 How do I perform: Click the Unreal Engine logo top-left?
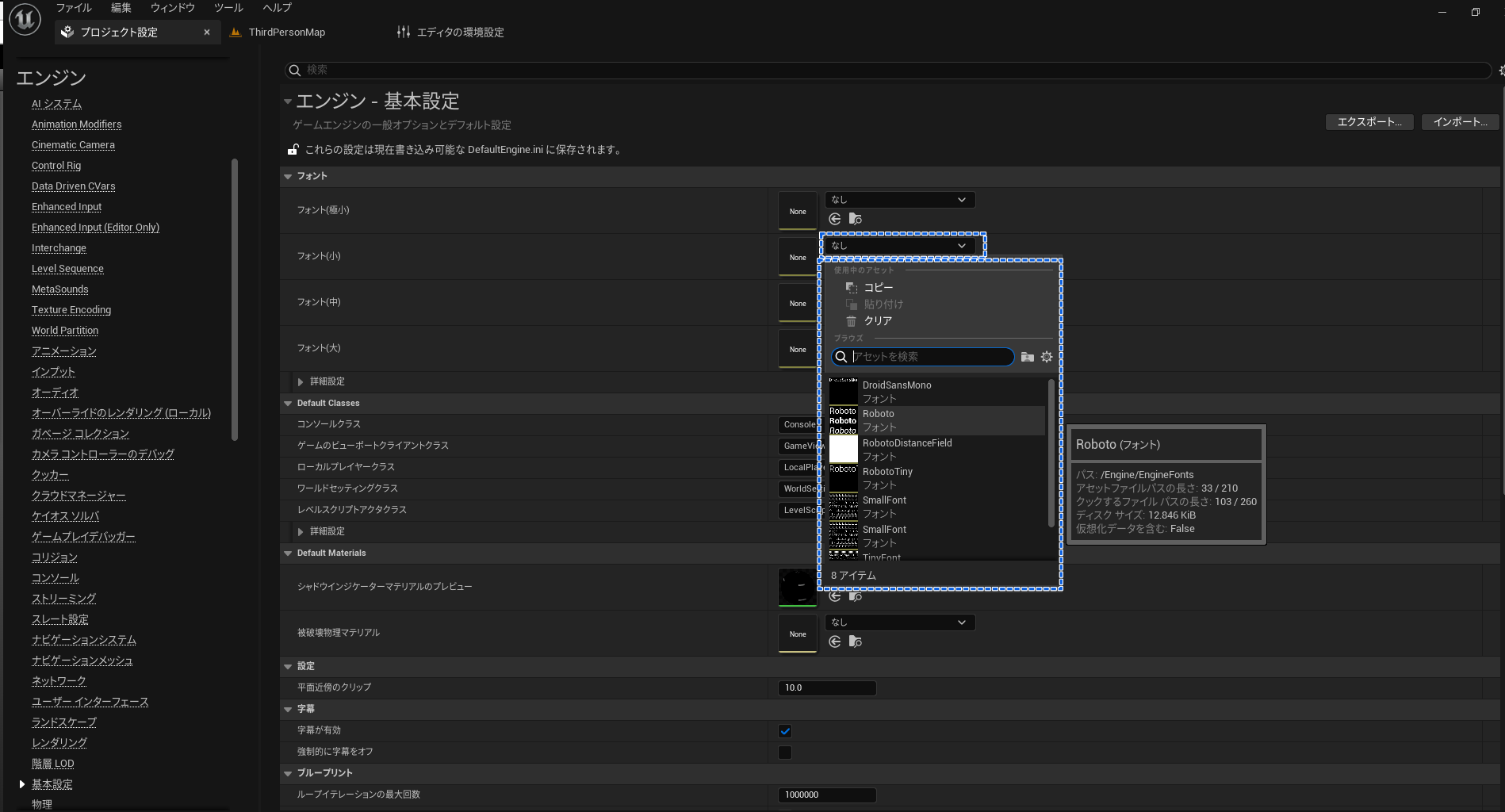[x=24, y=19]
